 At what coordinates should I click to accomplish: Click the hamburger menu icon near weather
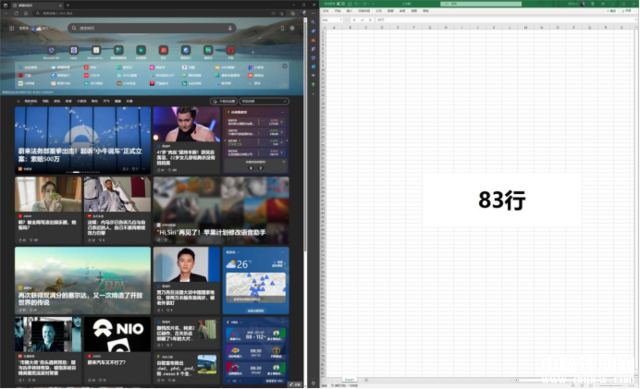11,28
